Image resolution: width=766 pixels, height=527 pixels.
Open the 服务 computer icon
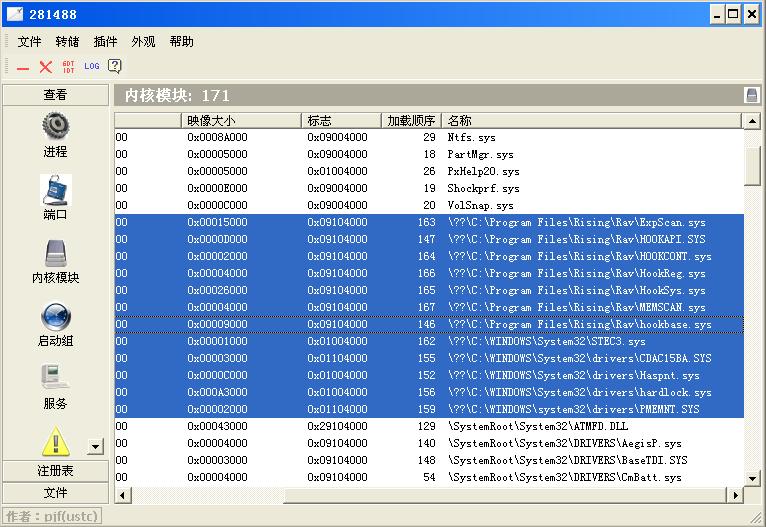click(x=55, y=378)
